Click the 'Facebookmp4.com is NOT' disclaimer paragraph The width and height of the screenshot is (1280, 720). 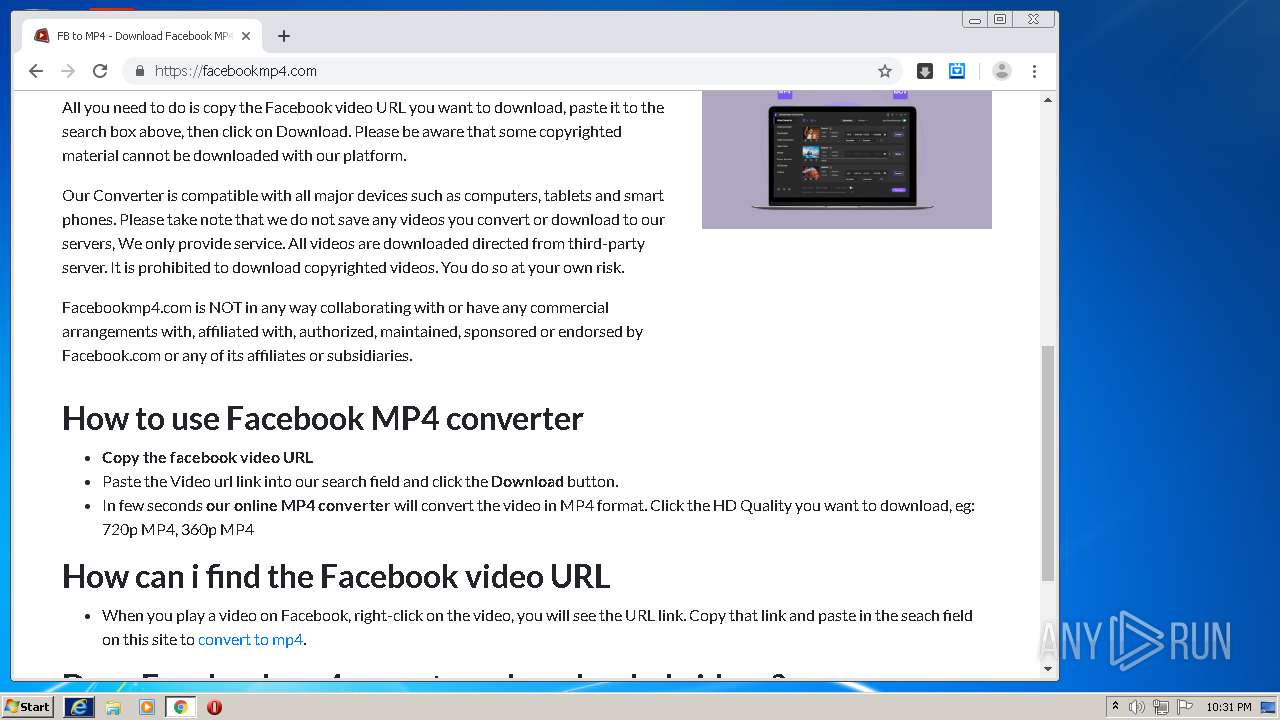pos(352,331)
